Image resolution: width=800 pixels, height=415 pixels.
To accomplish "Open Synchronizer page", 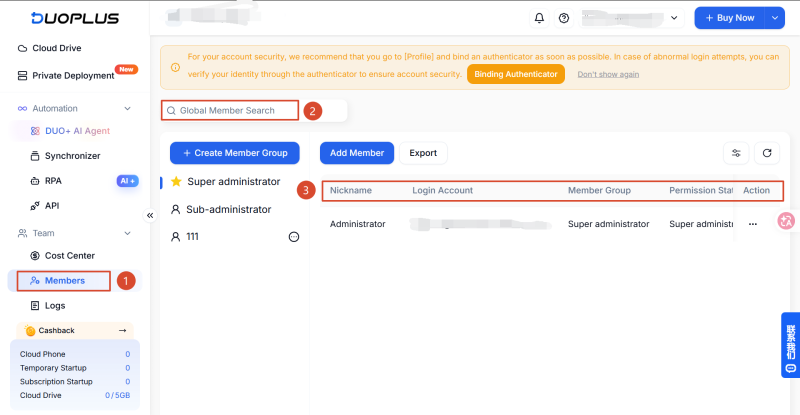I will click(72, 156).
